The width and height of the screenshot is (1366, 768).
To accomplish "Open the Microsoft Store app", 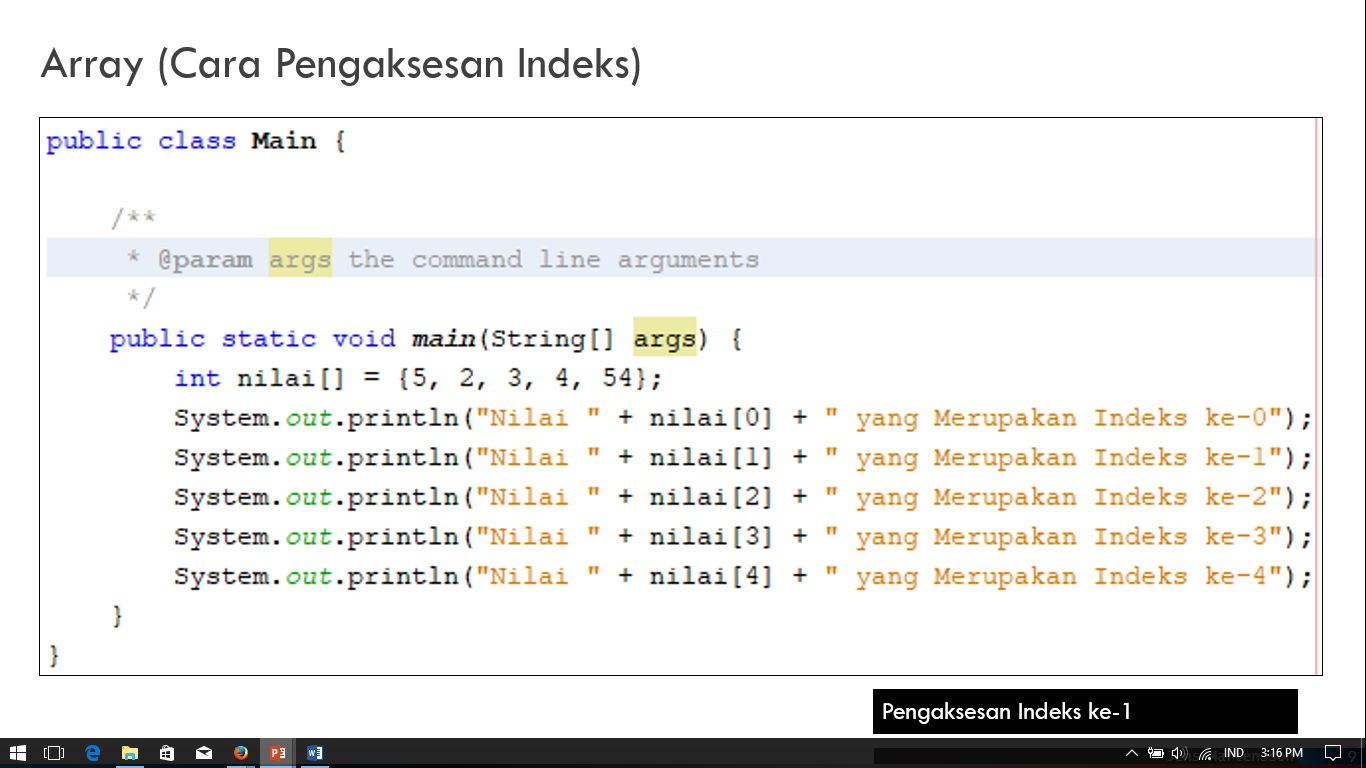I will (x=166, y=752).
